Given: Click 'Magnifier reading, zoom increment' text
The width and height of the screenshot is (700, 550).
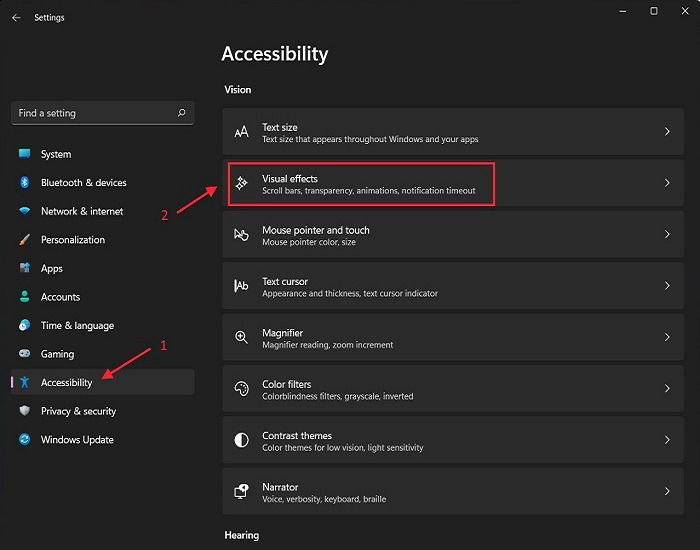Looking at the screenshot, I should click(x=328, y=345).
